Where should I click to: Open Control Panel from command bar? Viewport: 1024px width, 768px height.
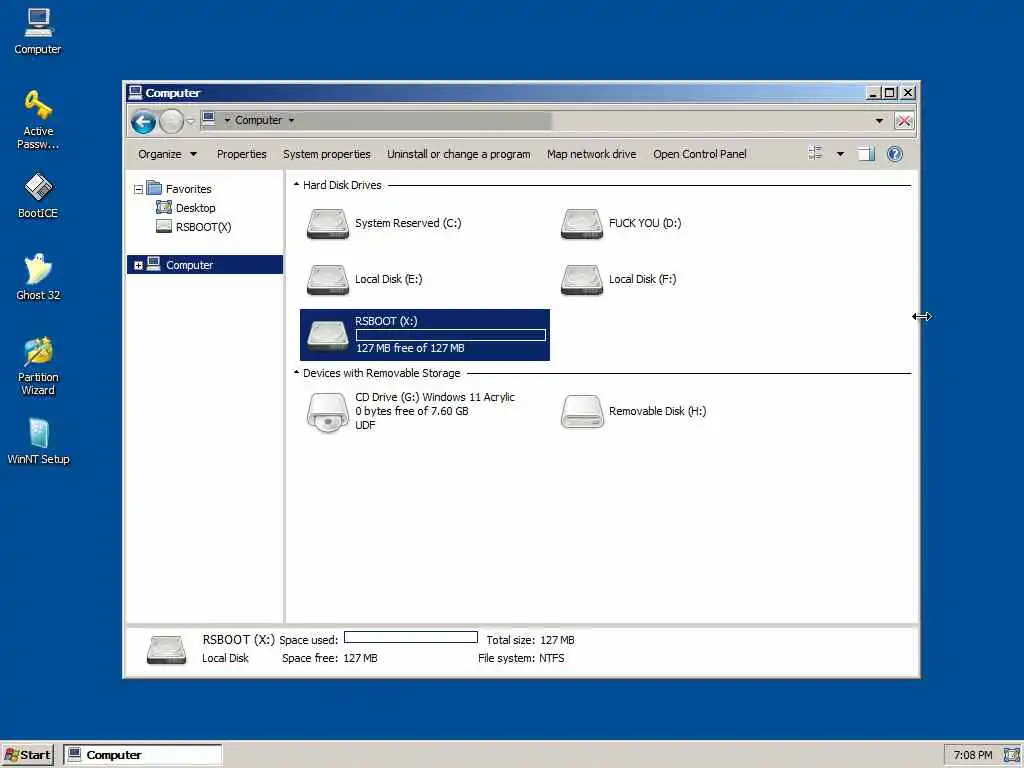[x=699, y=154]
